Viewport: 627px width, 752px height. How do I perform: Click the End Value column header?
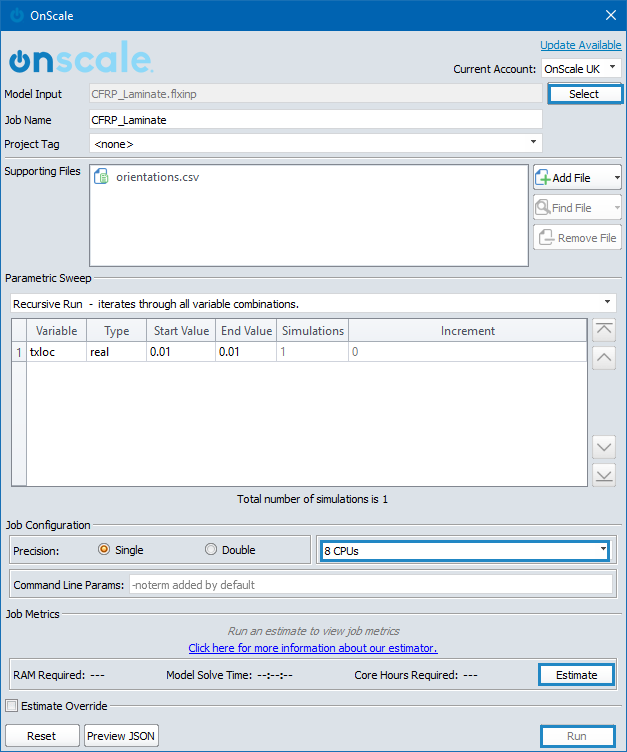[x=246, y=330]
